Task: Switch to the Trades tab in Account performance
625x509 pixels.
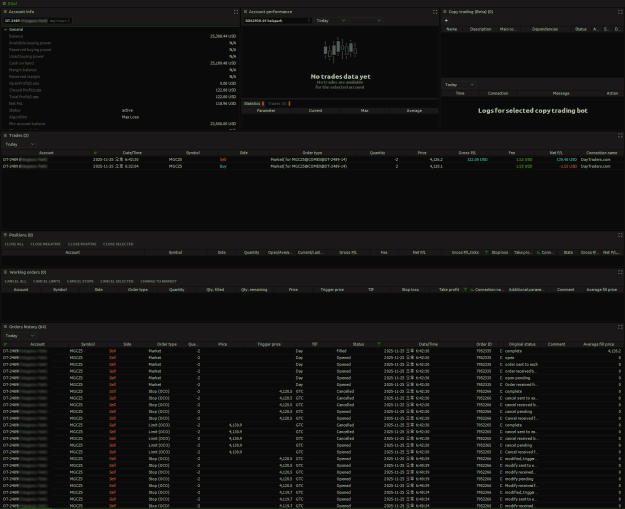Action: point(279,103)
